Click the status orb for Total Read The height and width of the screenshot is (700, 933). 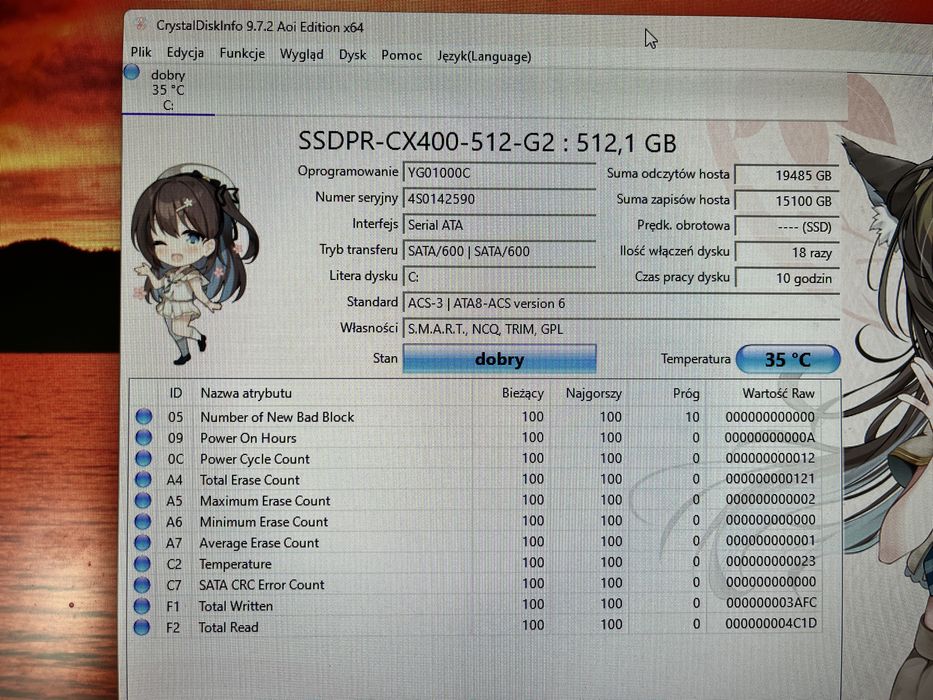pyautogui.click(x=142, y=627)
